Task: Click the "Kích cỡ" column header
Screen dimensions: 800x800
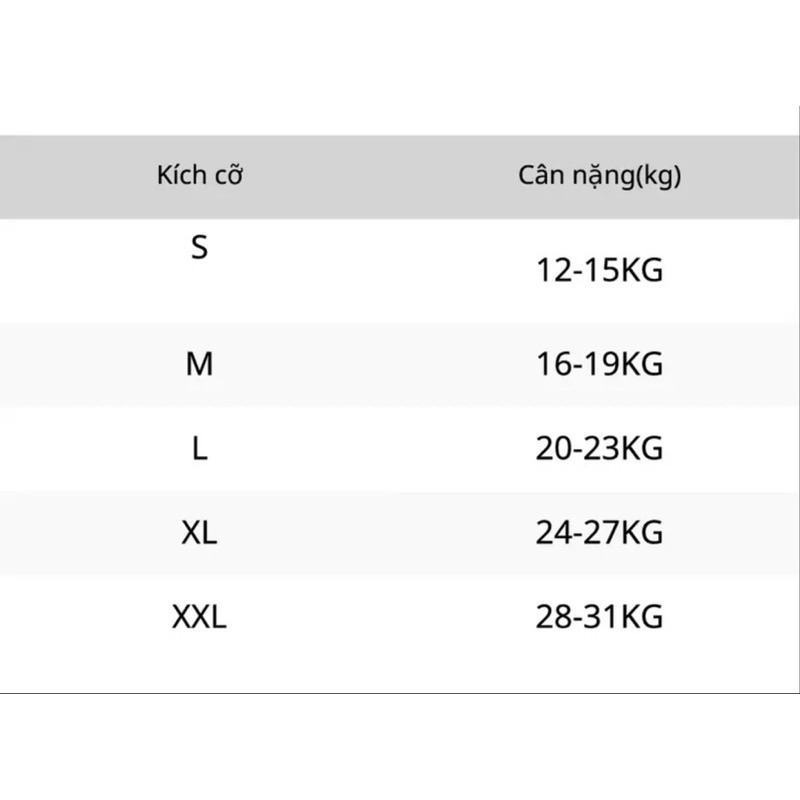Action: click(x=200, y=177)
